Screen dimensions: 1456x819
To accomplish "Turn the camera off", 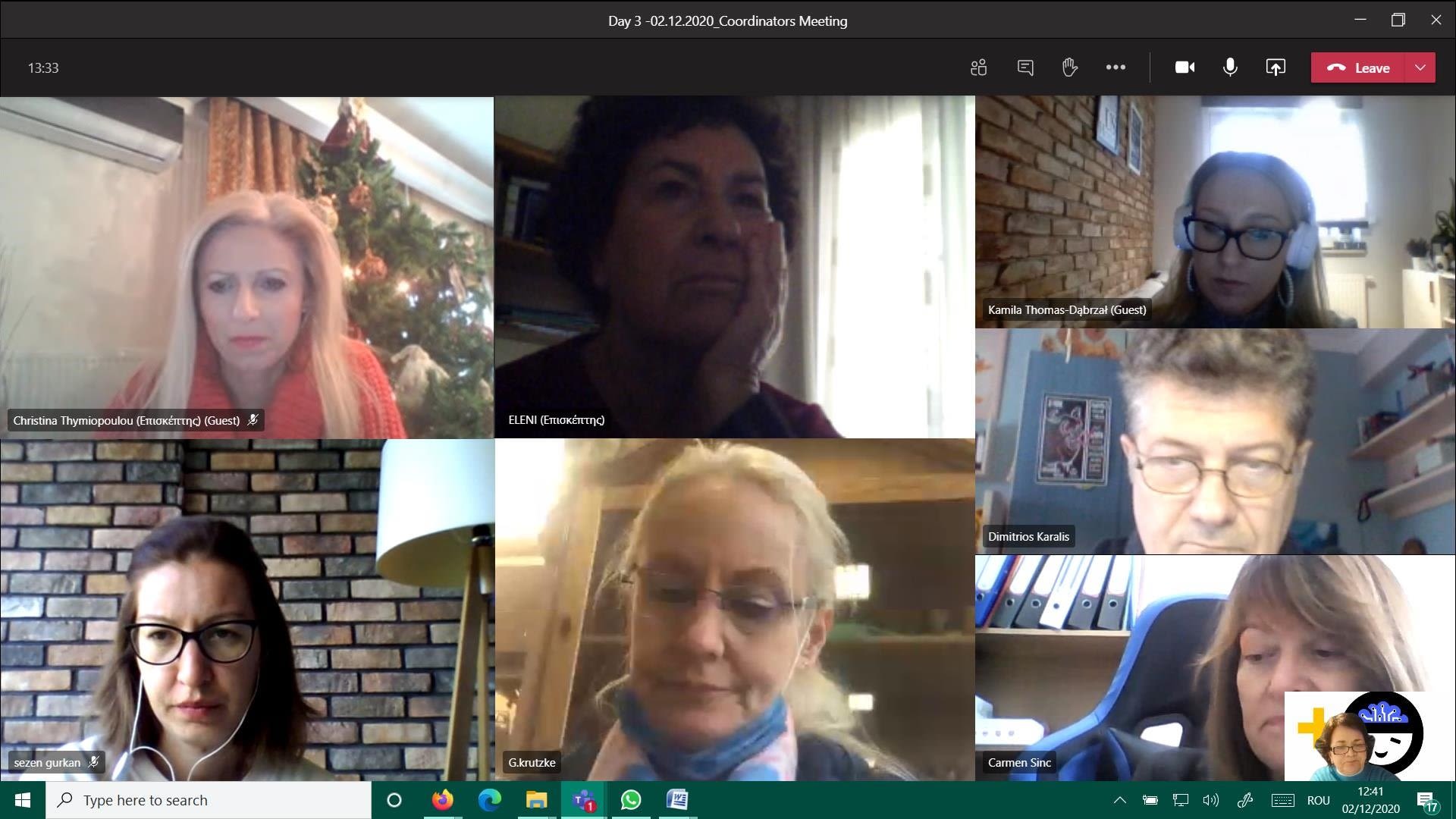I will (1185, 67).
